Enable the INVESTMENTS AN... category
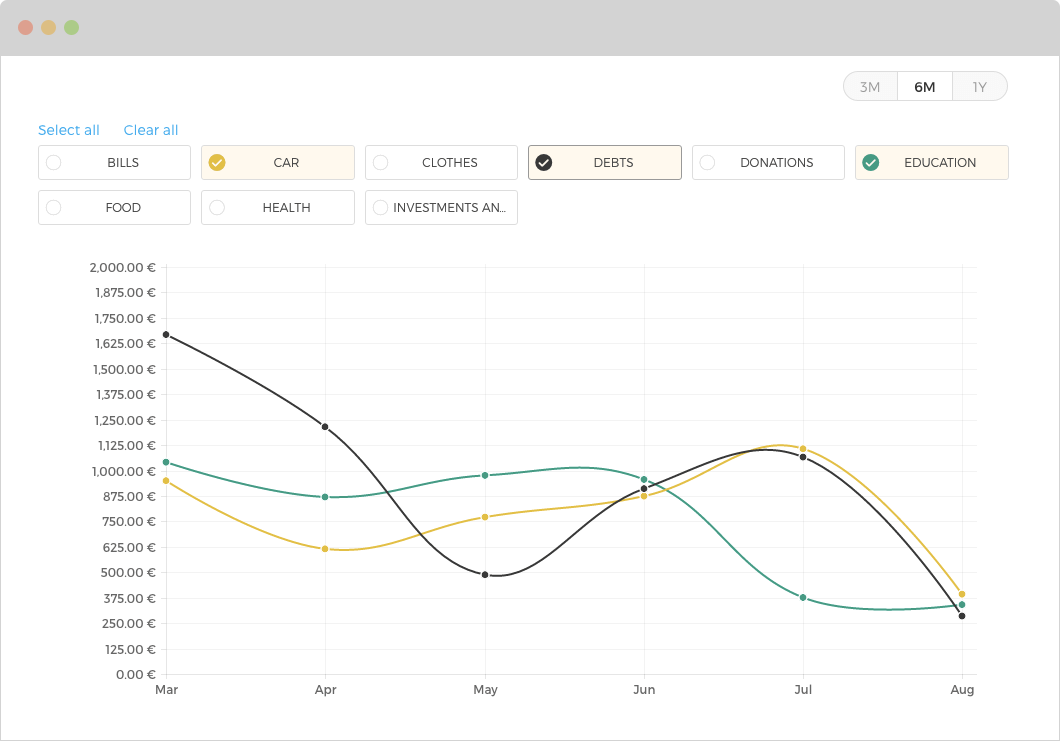This screenshot has height=741, width=1060. (x=441, y=208)
